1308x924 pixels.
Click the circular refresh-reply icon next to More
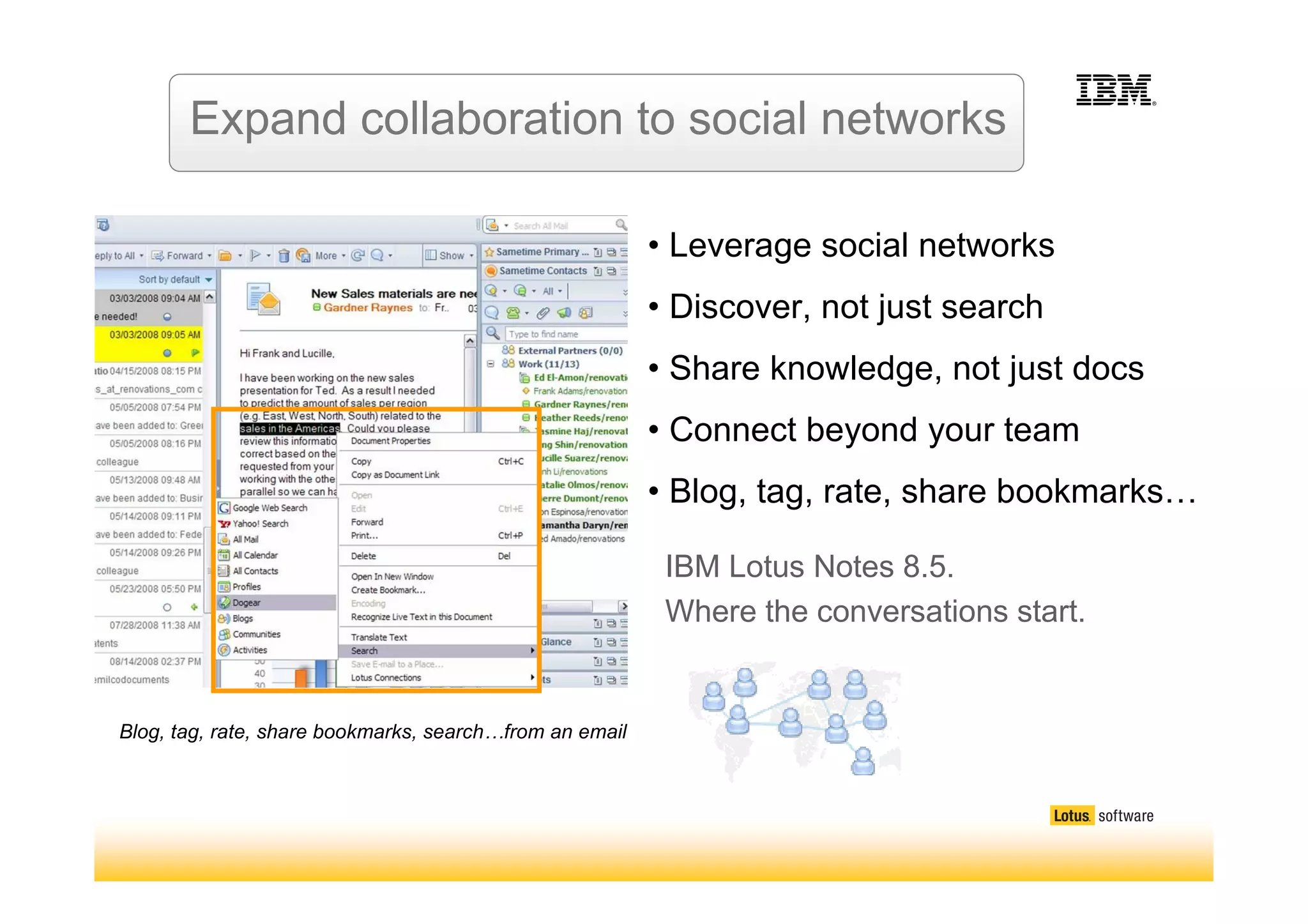358,256
